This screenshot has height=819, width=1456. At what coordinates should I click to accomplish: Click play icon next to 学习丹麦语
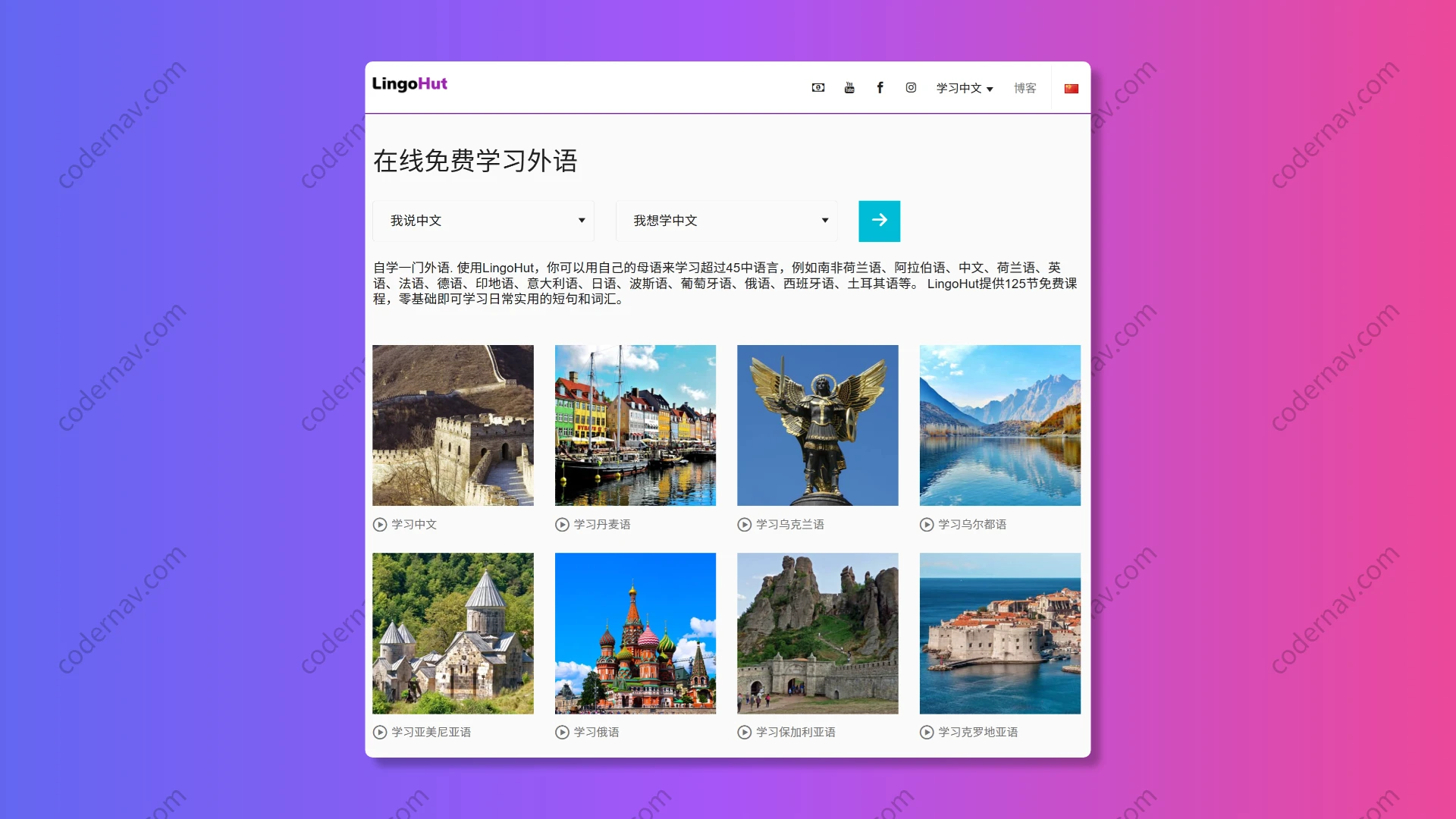[x=562, y=525]
